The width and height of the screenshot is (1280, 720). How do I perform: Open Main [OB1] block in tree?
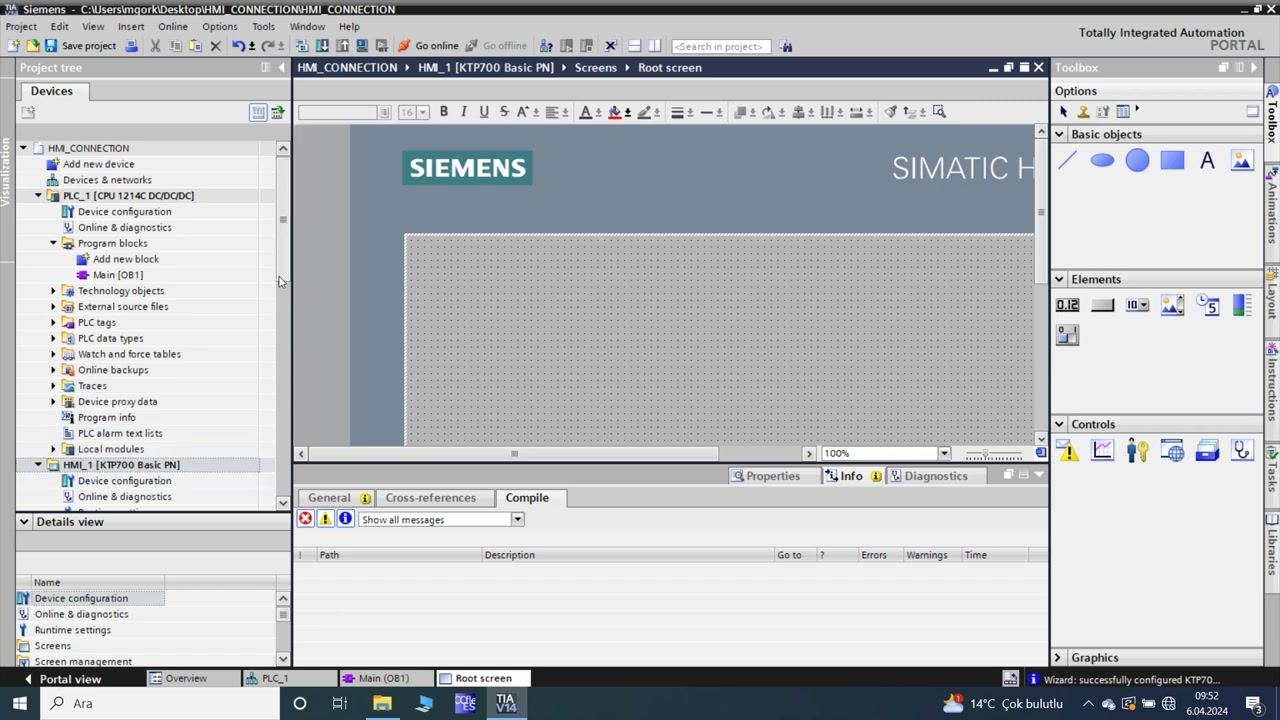tap(118, 275)
